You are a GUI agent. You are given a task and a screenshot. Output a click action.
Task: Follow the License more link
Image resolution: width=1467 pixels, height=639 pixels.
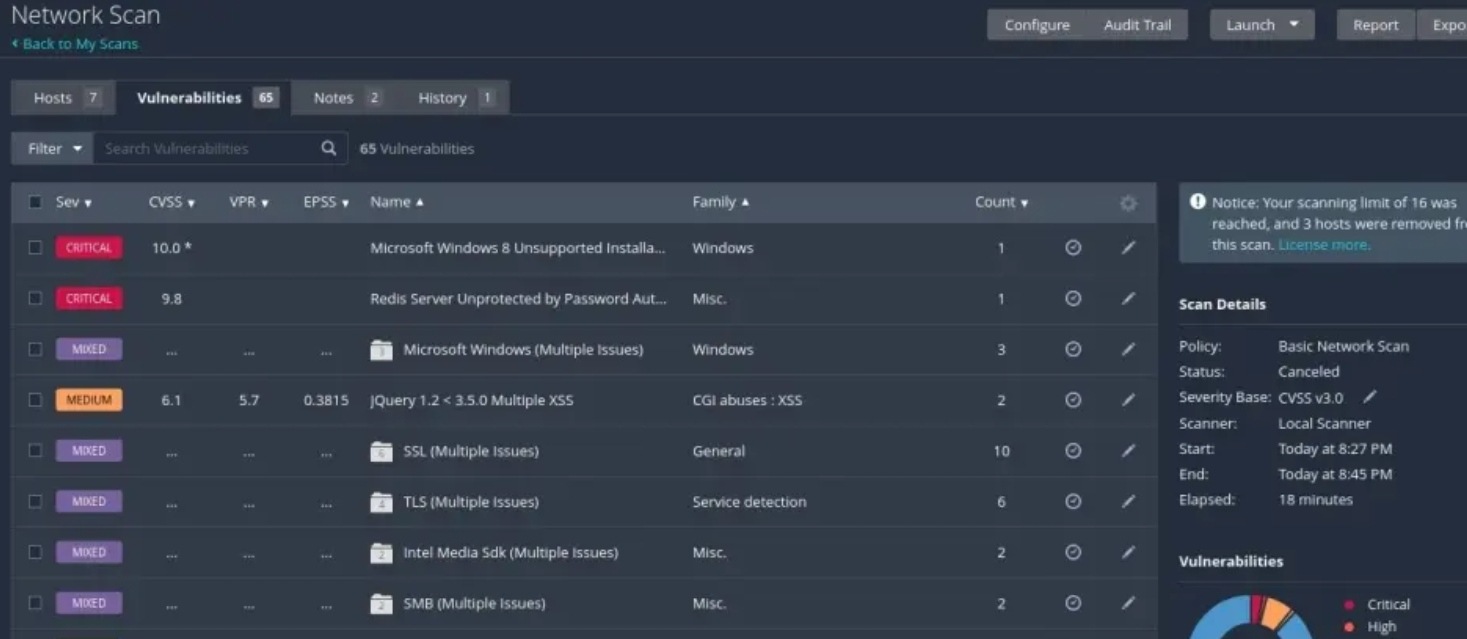(x=1324, y=244)
